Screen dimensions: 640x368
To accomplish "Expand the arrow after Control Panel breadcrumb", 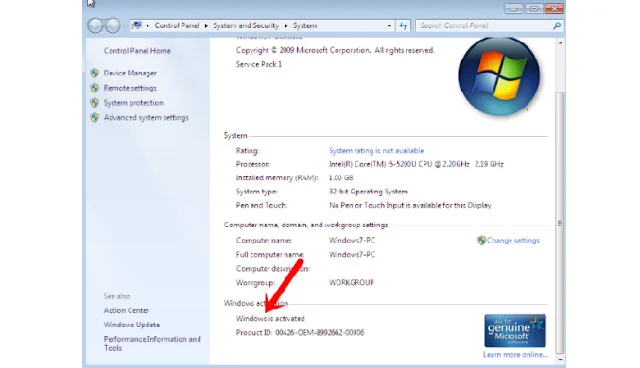I will coord(206,26).
